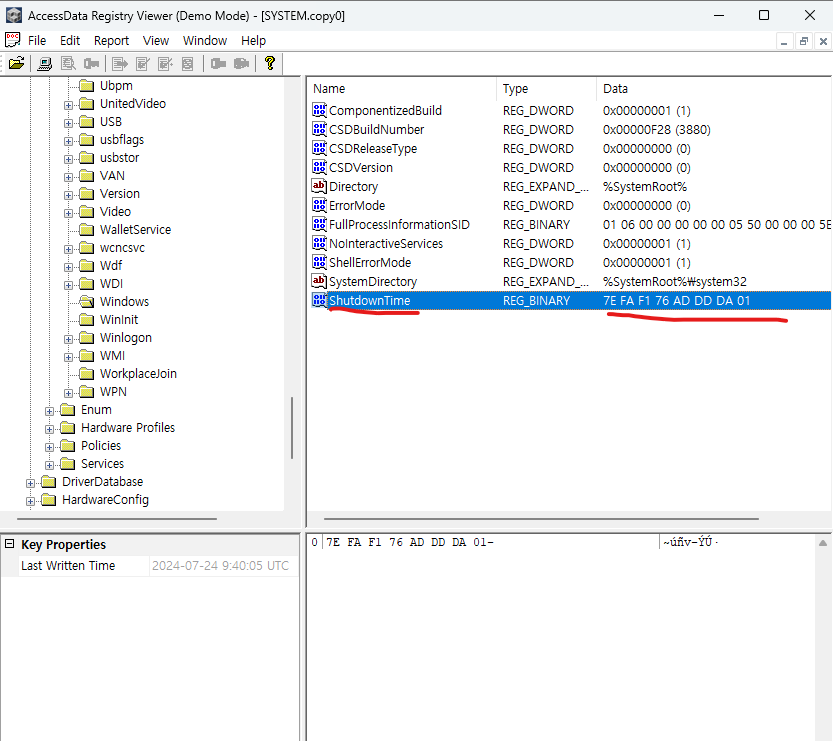Select the NoInteractiveServices value name
This screenshot has height=741, width=833.
386,243
